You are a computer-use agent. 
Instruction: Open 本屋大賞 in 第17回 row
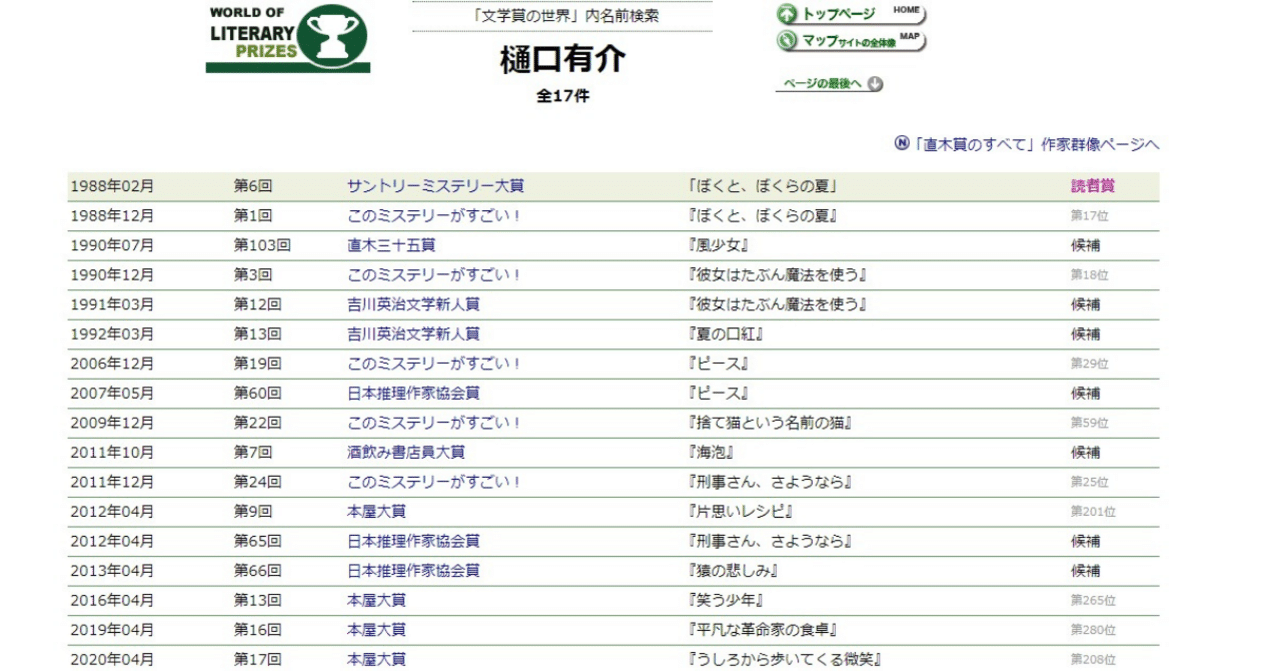tap(376, 659)
